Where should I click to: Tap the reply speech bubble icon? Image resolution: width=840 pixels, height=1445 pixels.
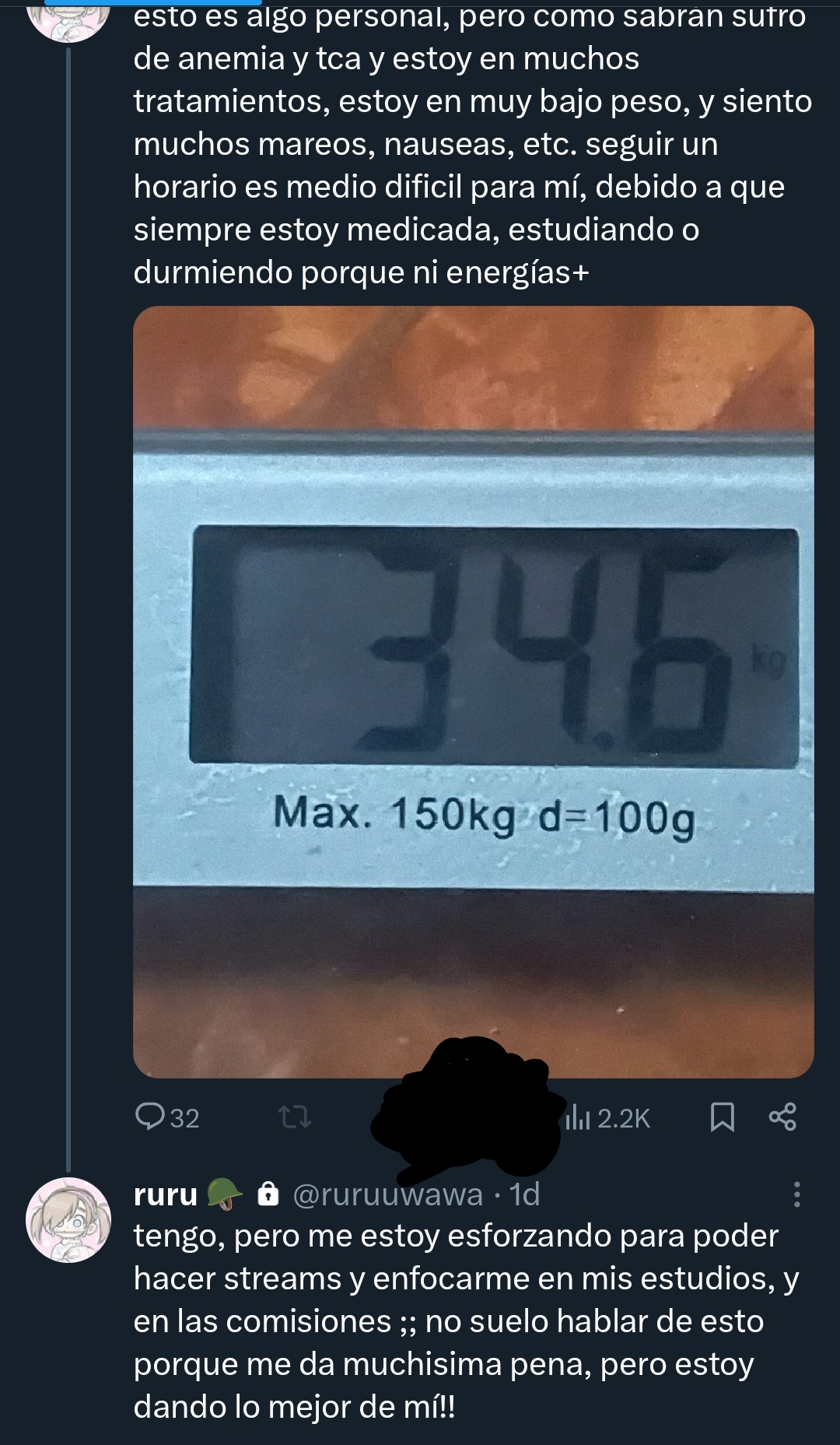[x=149, y=1117]
